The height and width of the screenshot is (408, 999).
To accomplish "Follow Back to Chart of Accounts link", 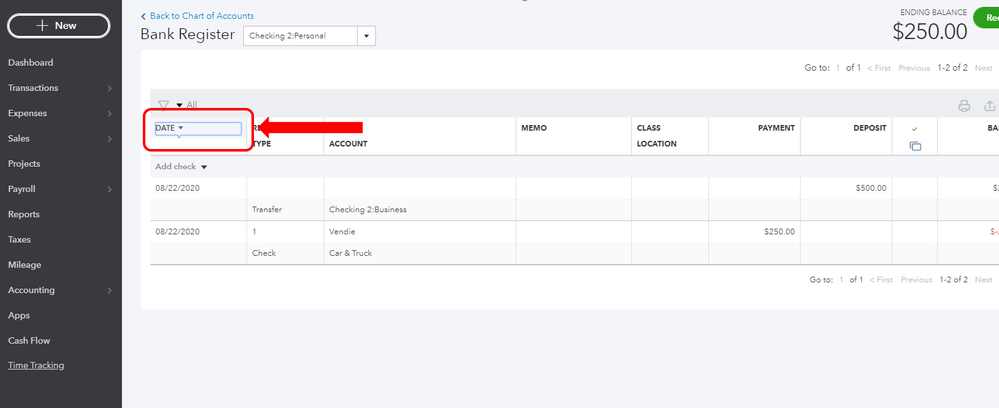I will click(197, 16).
